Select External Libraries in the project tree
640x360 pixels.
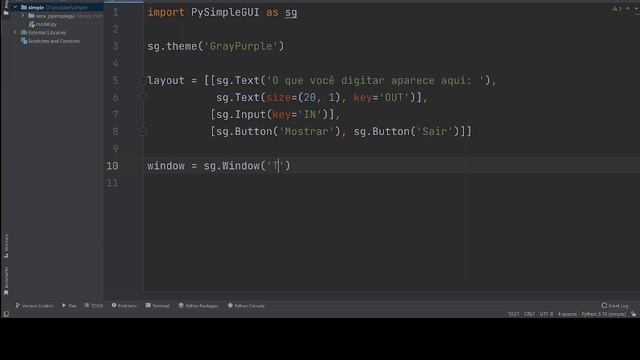[x=47, y=33]
